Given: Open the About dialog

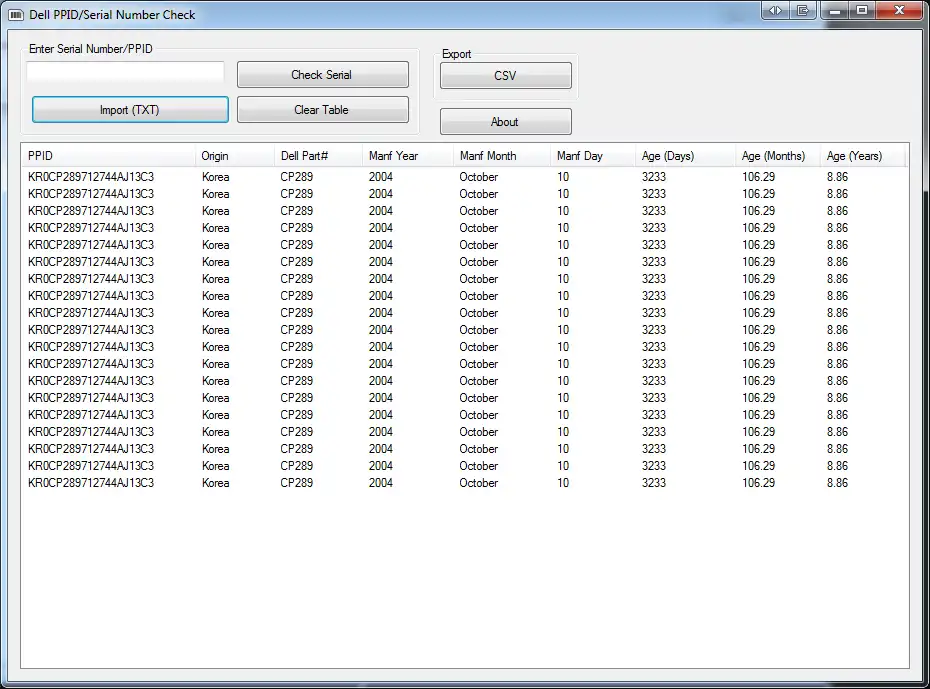Looking at the screenshot, I should coord(505,122).
